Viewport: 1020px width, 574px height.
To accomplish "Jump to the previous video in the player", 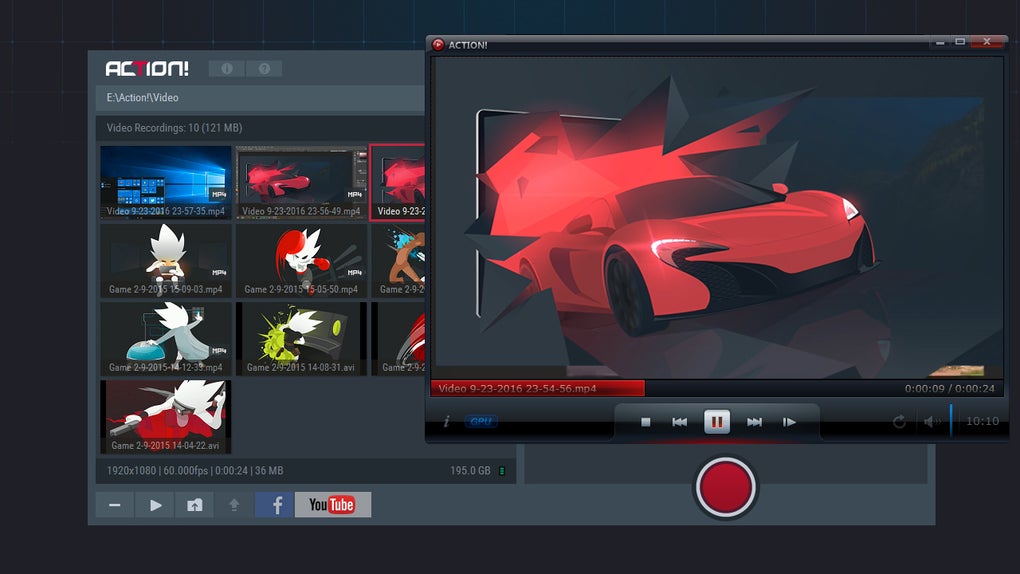I will tap(680, 422).
